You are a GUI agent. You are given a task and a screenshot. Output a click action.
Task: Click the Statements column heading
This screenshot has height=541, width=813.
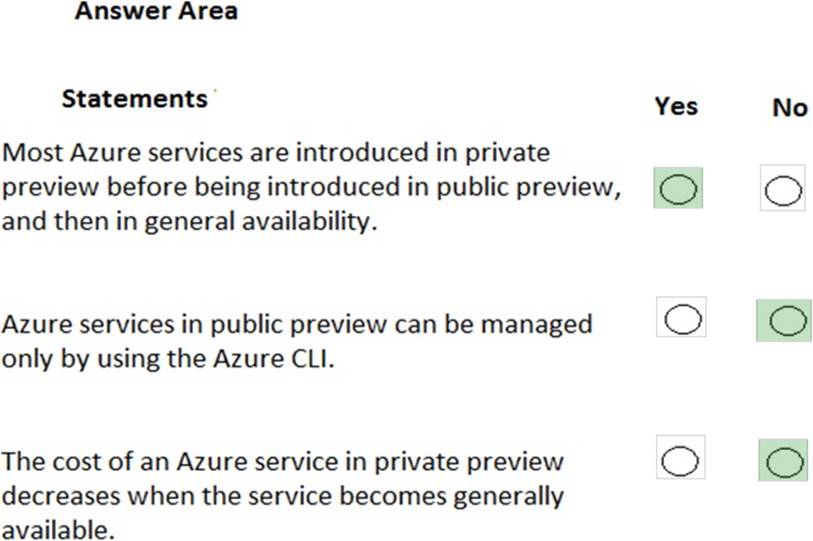[x=133, y=99]
